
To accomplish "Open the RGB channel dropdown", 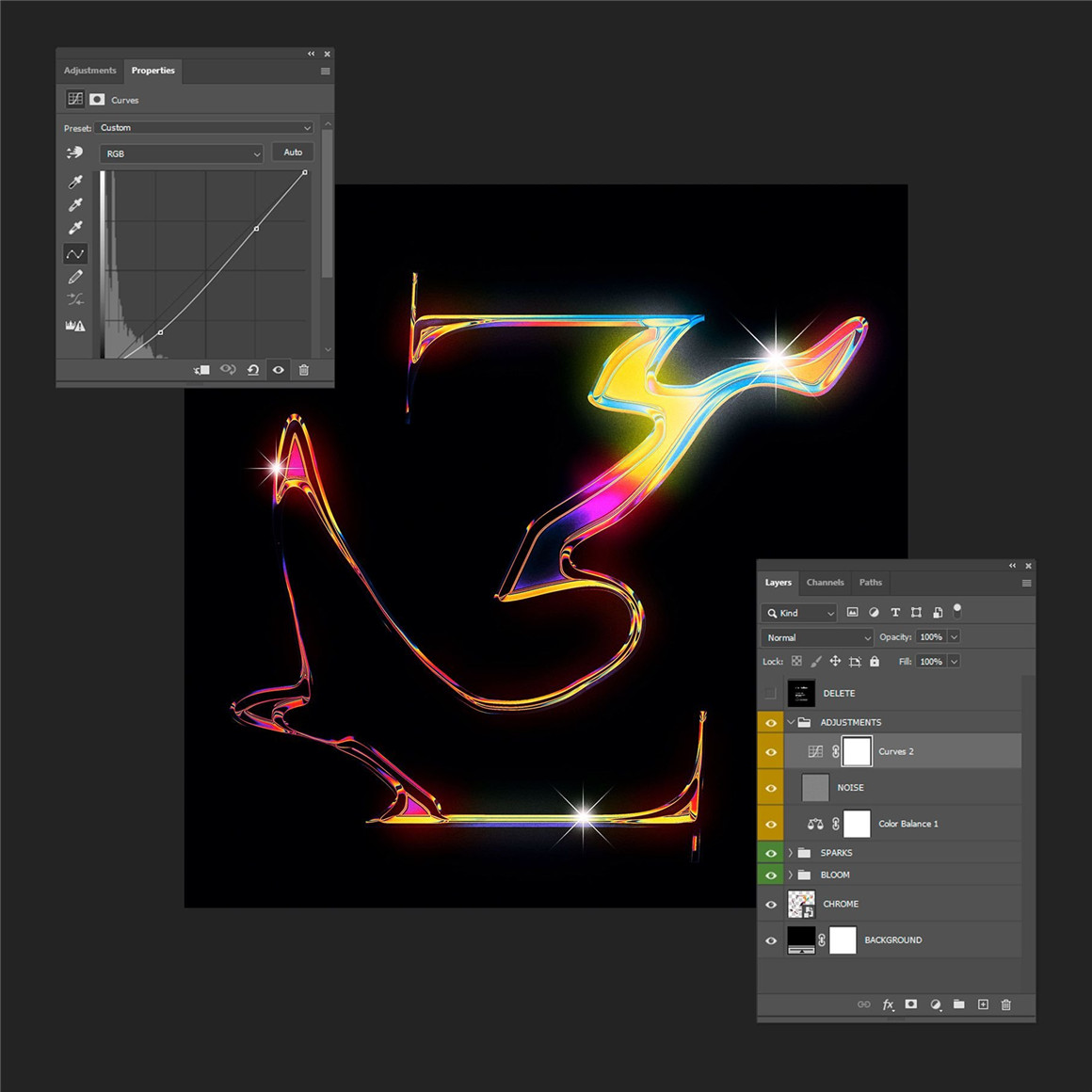I will tap(181, 153).
